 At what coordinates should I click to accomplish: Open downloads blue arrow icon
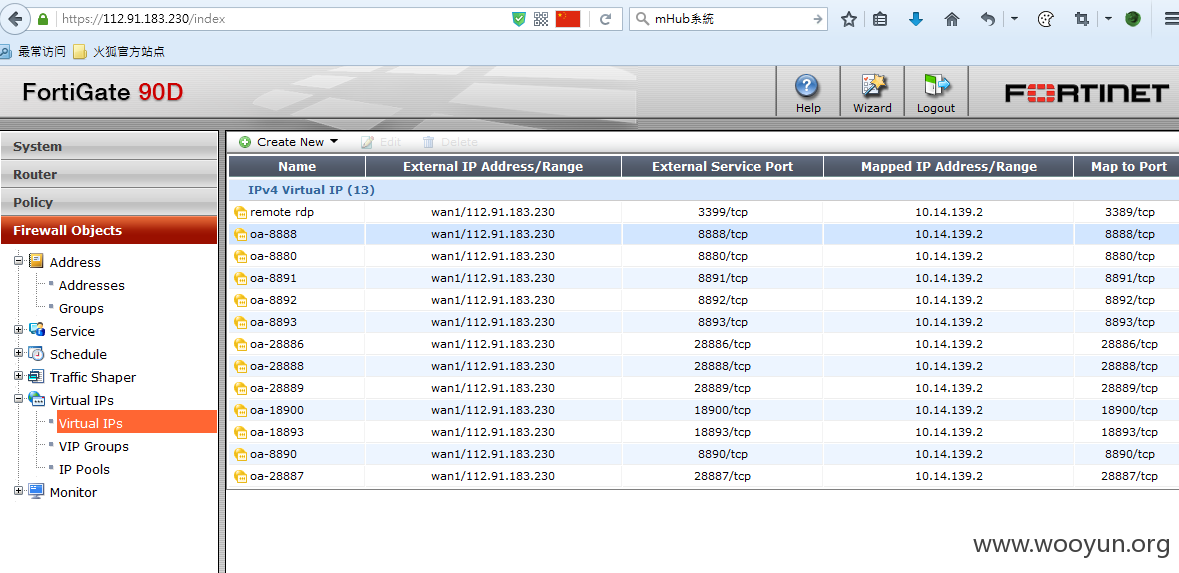click(915, 20)
